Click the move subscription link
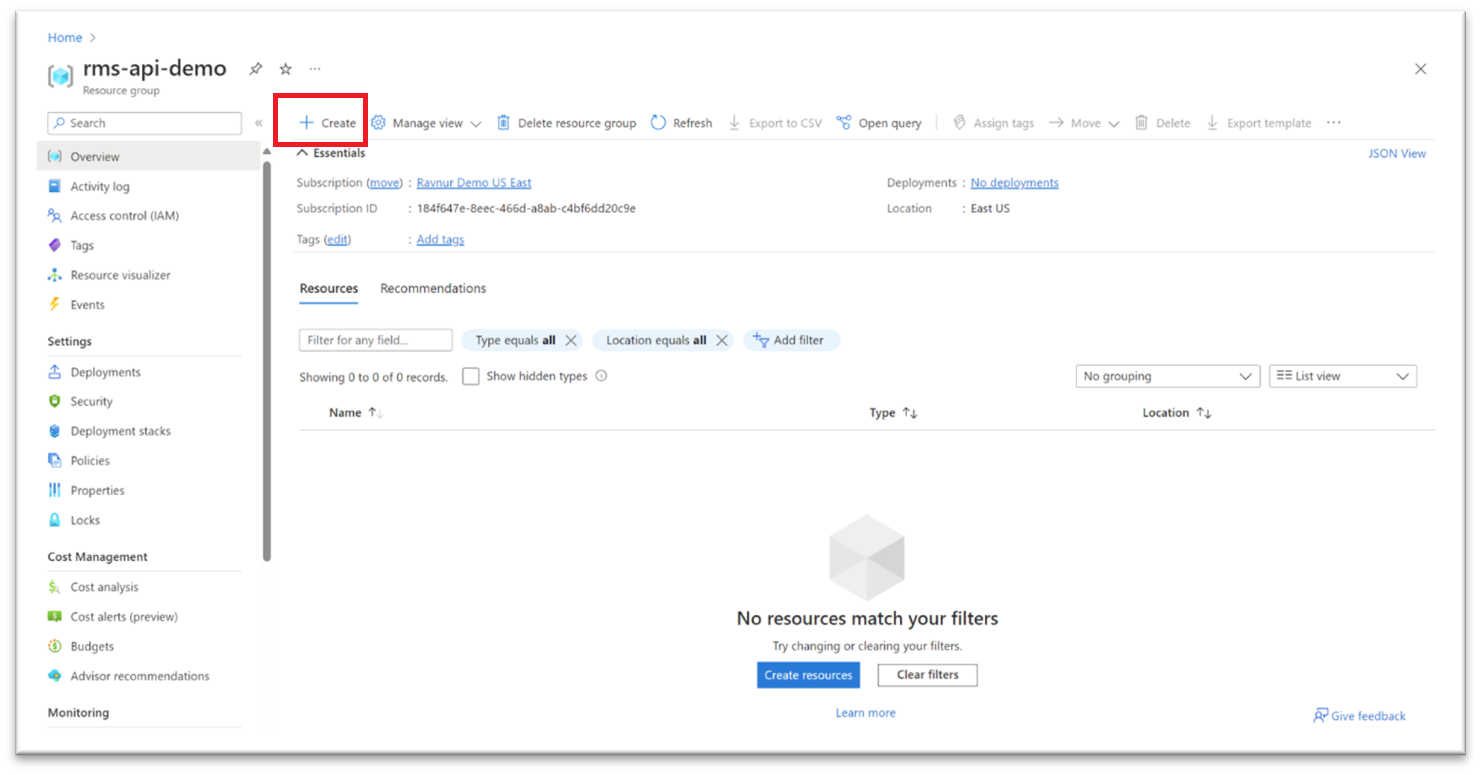 pyautogui.click(x=384, y=183)
